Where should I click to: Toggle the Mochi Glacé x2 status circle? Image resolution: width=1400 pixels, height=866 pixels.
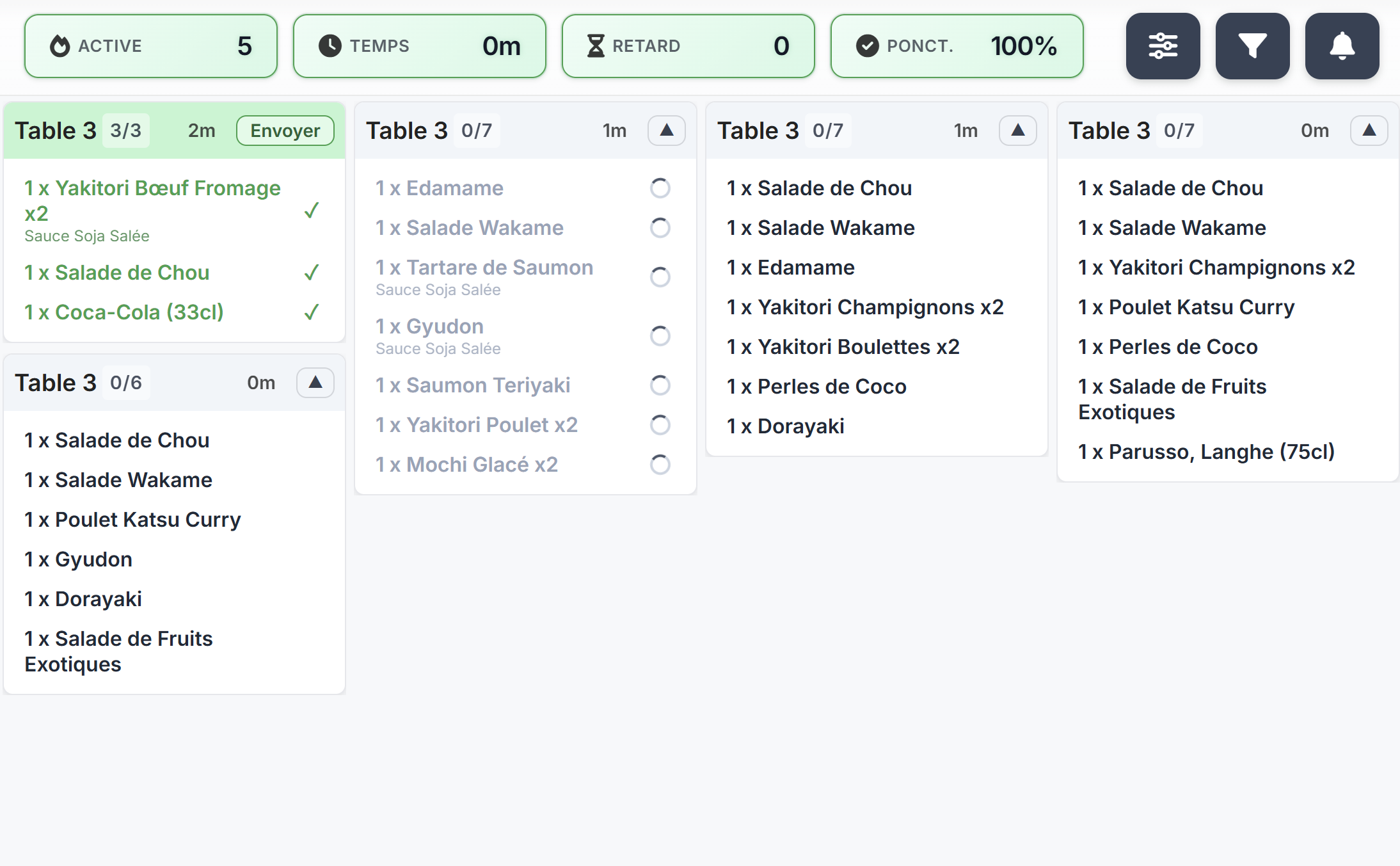[x=660, y=464]
